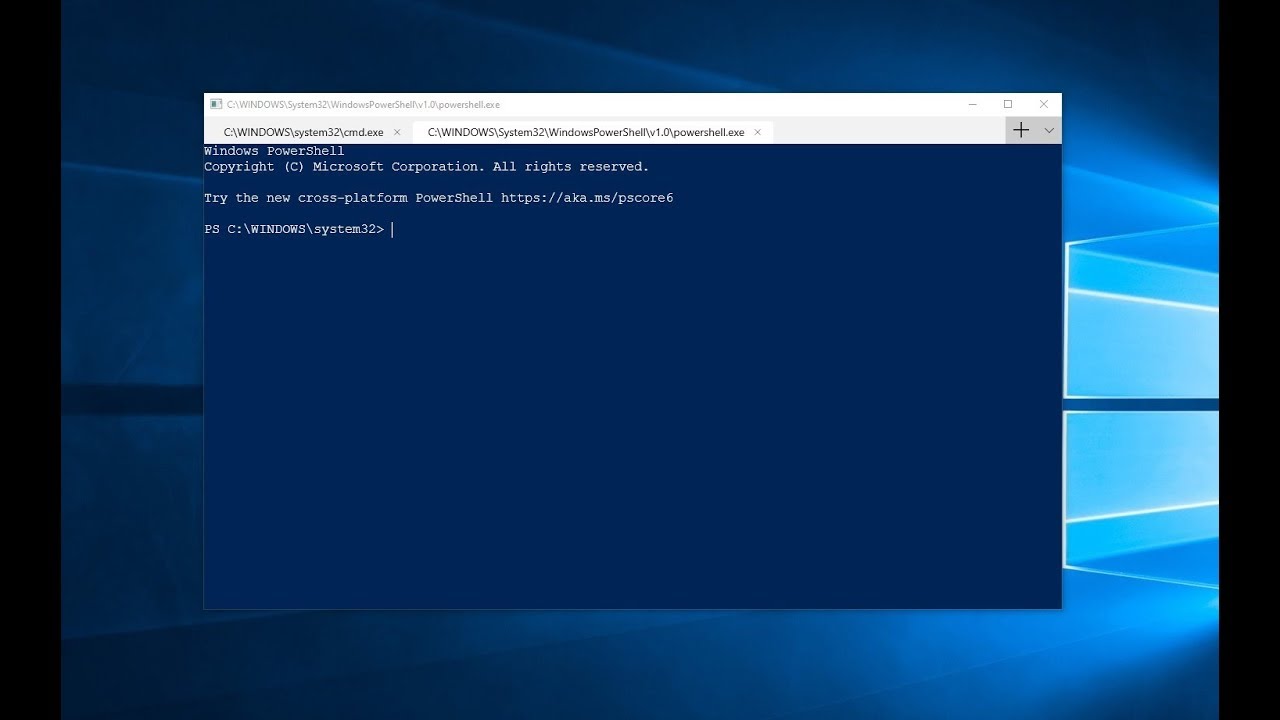Click the https://aka.ms/pscore6 URL text
This screenshot has width=1280, height=720.
pos(587,198)
